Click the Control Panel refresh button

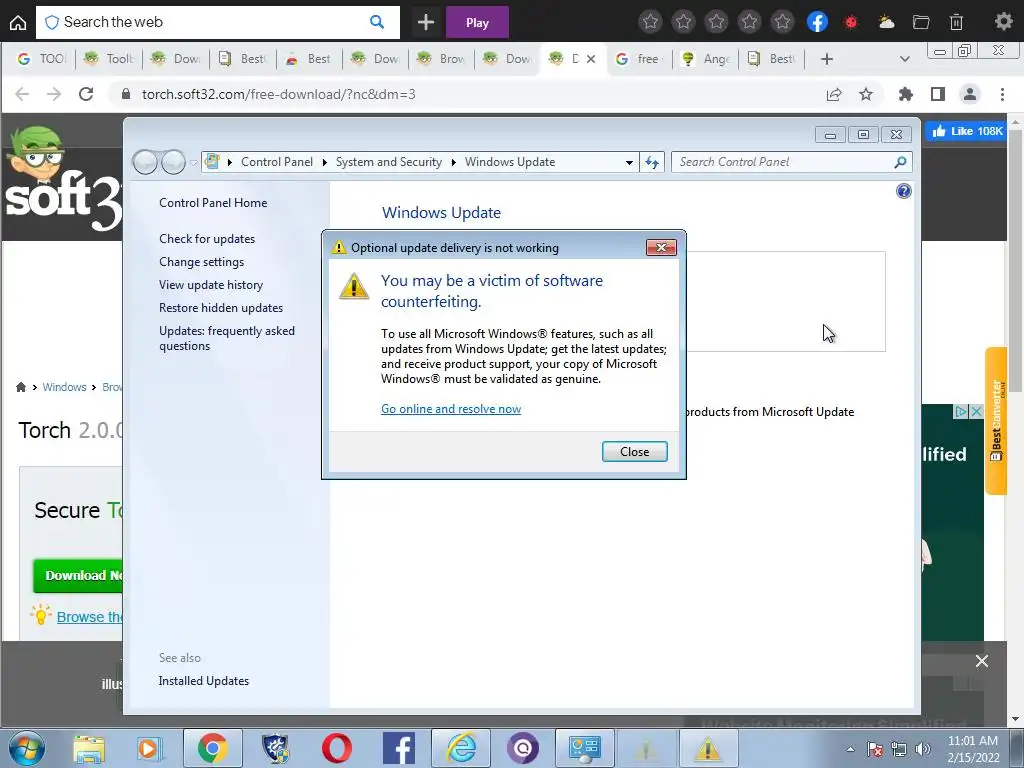point(652,162)
